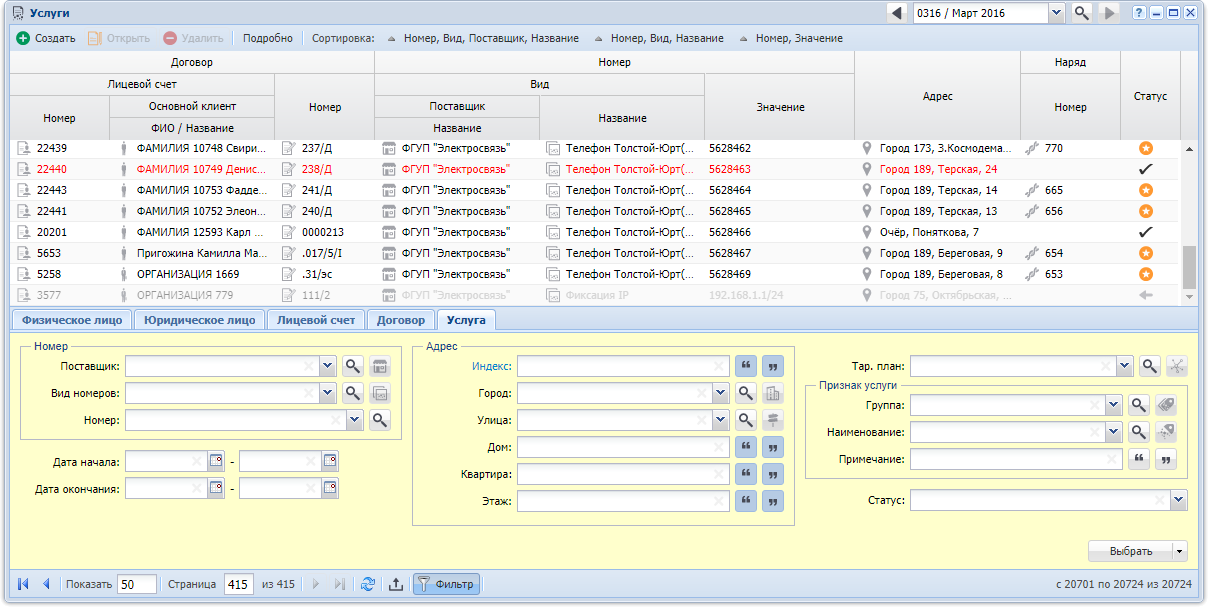Go to previous period arrow in title bar
The height and width of the screenshot is (607, 1208).
coord(896,13)
